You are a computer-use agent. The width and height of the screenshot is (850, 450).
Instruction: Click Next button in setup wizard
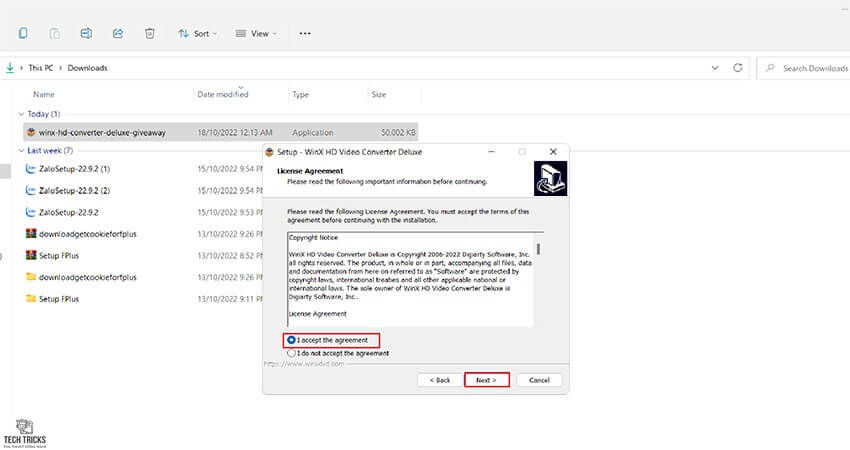[x=486, y=380]
